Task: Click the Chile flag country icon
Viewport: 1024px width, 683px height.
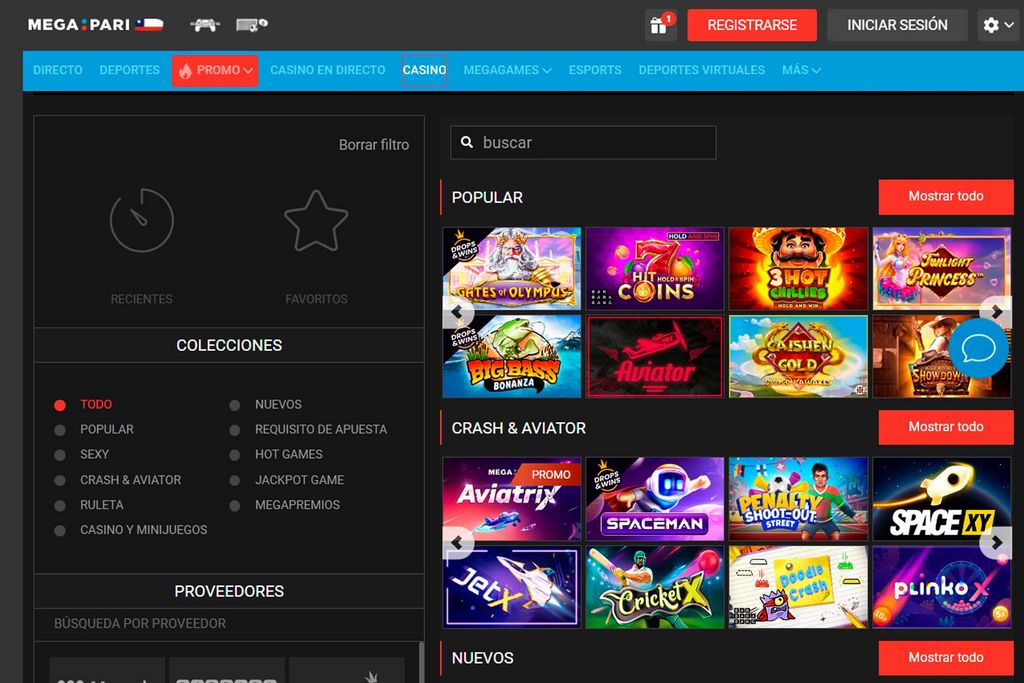Action: pos(149,25)
